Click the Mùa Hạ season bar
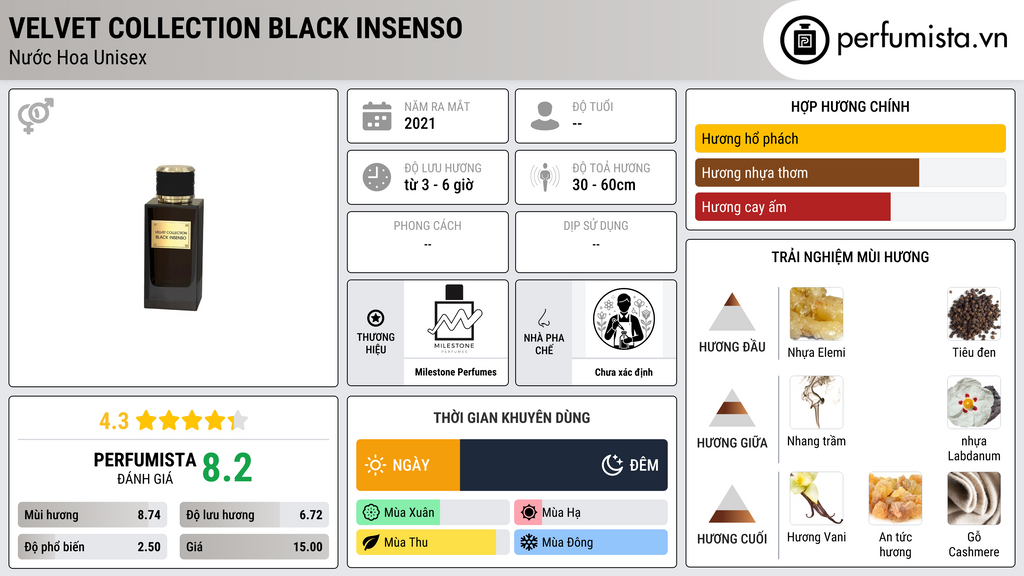Screen dimensions: 1024x576 click(x=590, y=513)
